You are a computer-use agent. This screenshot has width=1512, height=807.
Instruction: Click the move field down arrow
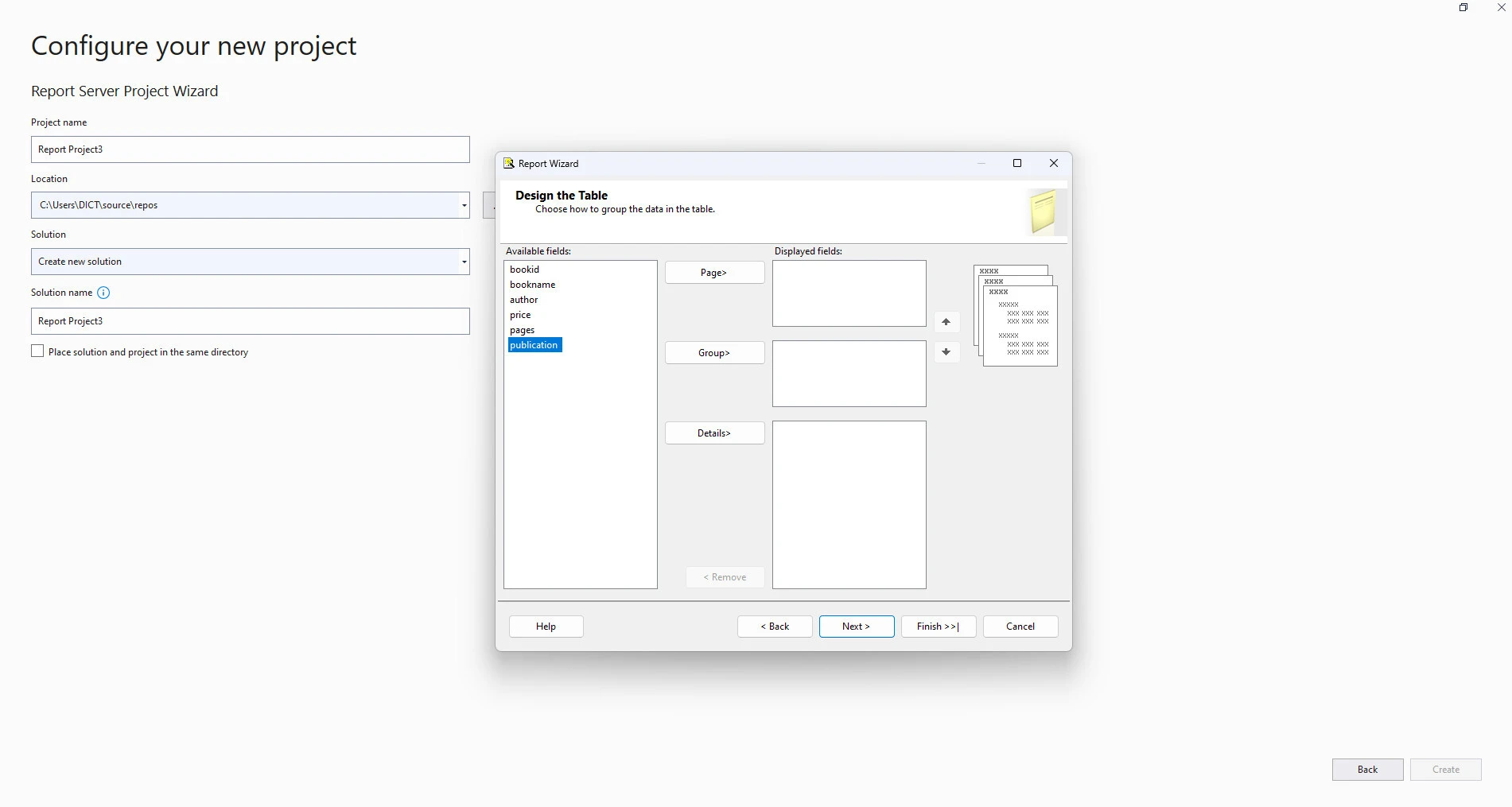[946, 352]
